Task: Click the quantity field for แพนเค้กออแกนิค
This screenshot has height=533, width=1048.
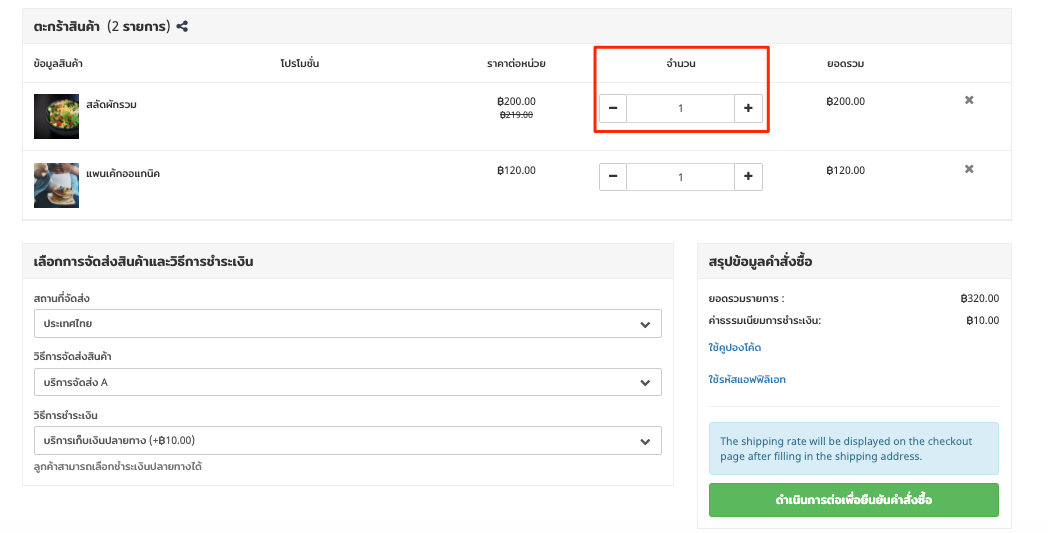Action: point(680,177)
